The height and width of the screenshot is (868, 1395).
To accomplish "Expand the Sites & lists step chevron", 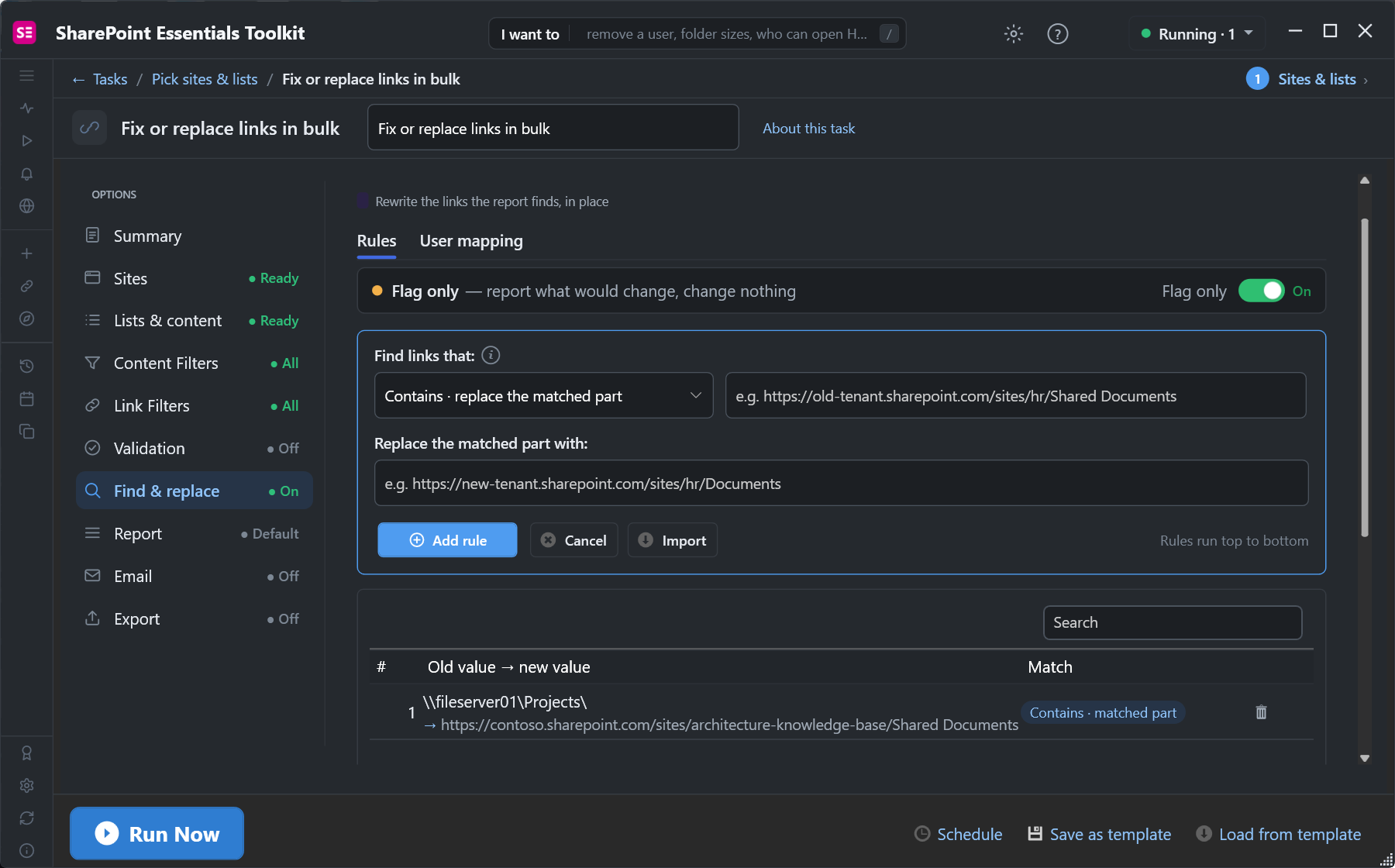I will pos(1366,80).
